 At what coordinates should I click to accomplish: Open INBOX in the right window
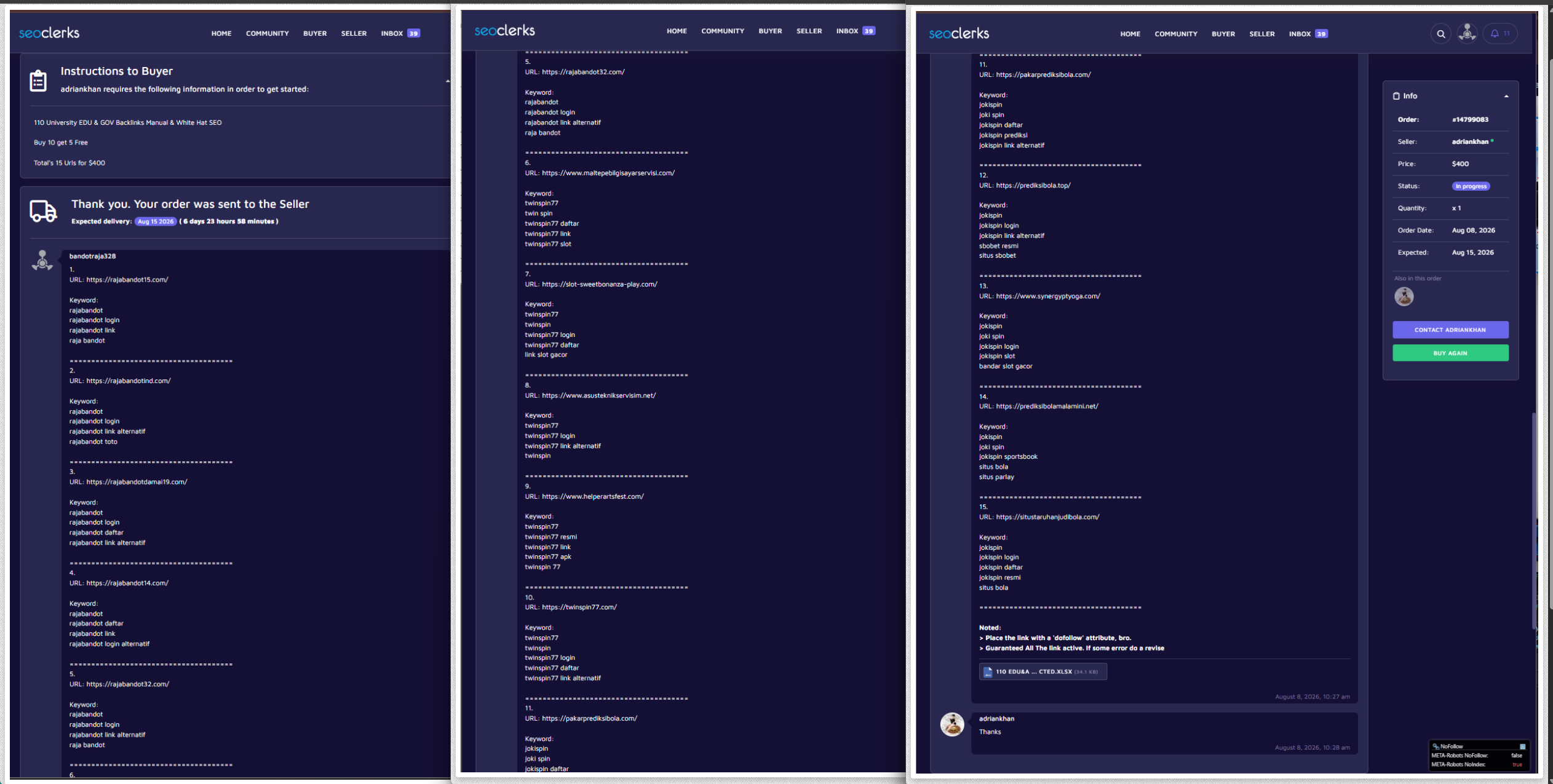1308,34
